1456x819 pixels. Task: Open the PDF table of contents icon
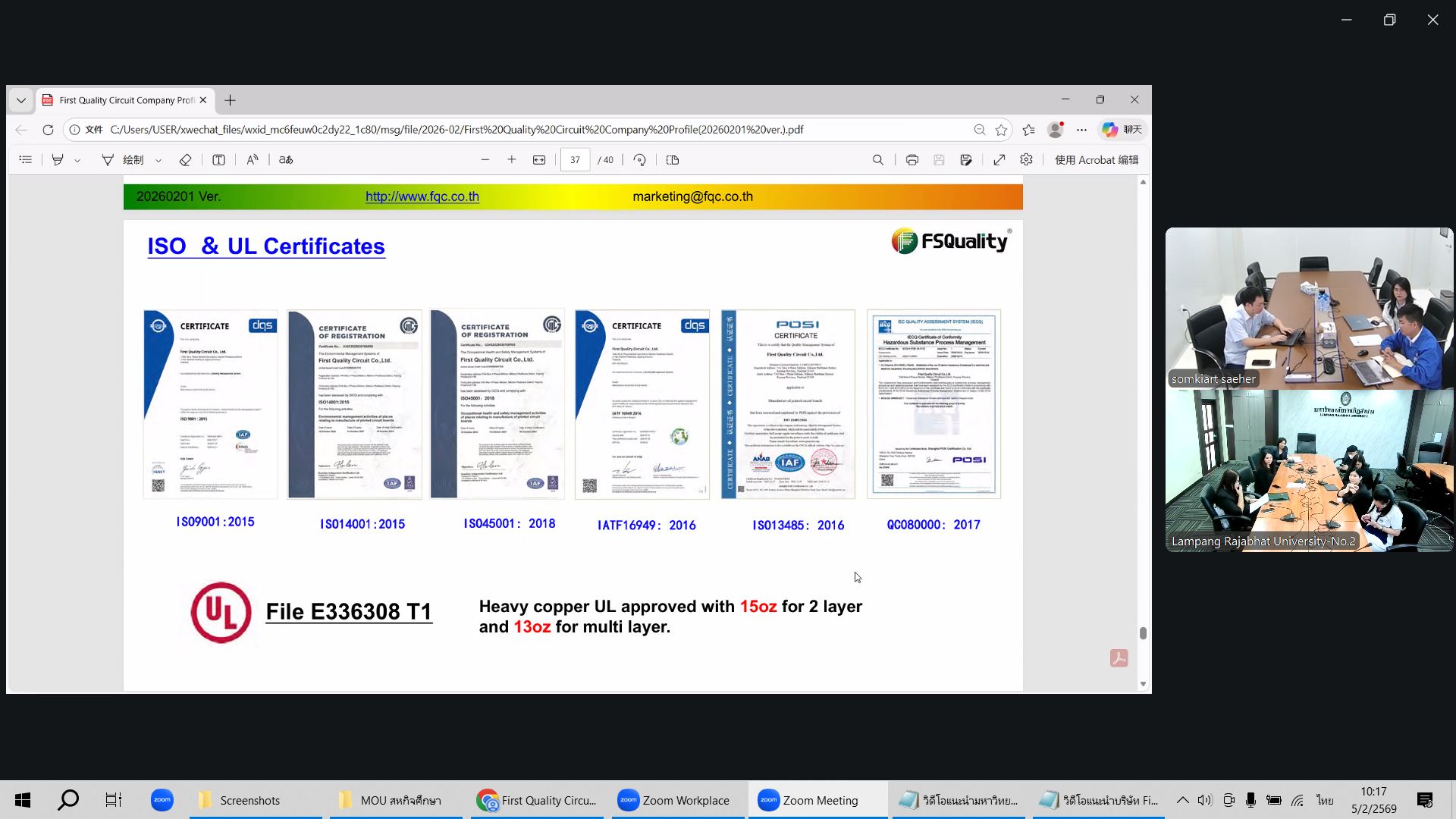coord(26,160)
